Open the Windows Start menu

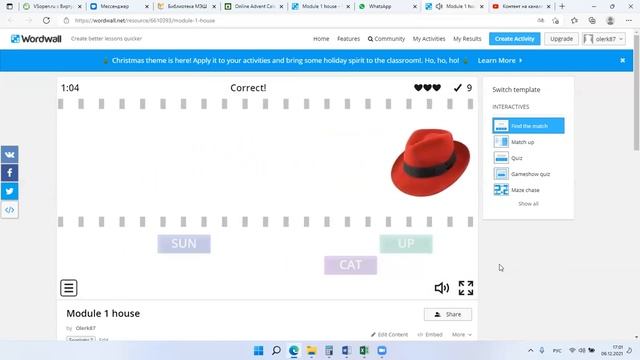coord(258,351)
